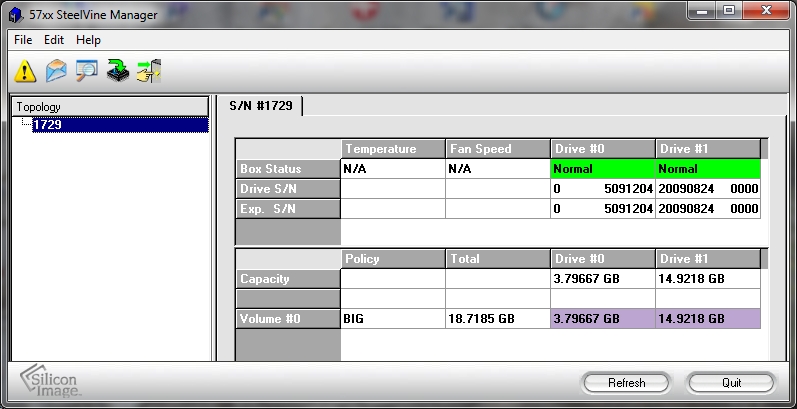Close the SteelVine Manager window

tap(766, 11)
